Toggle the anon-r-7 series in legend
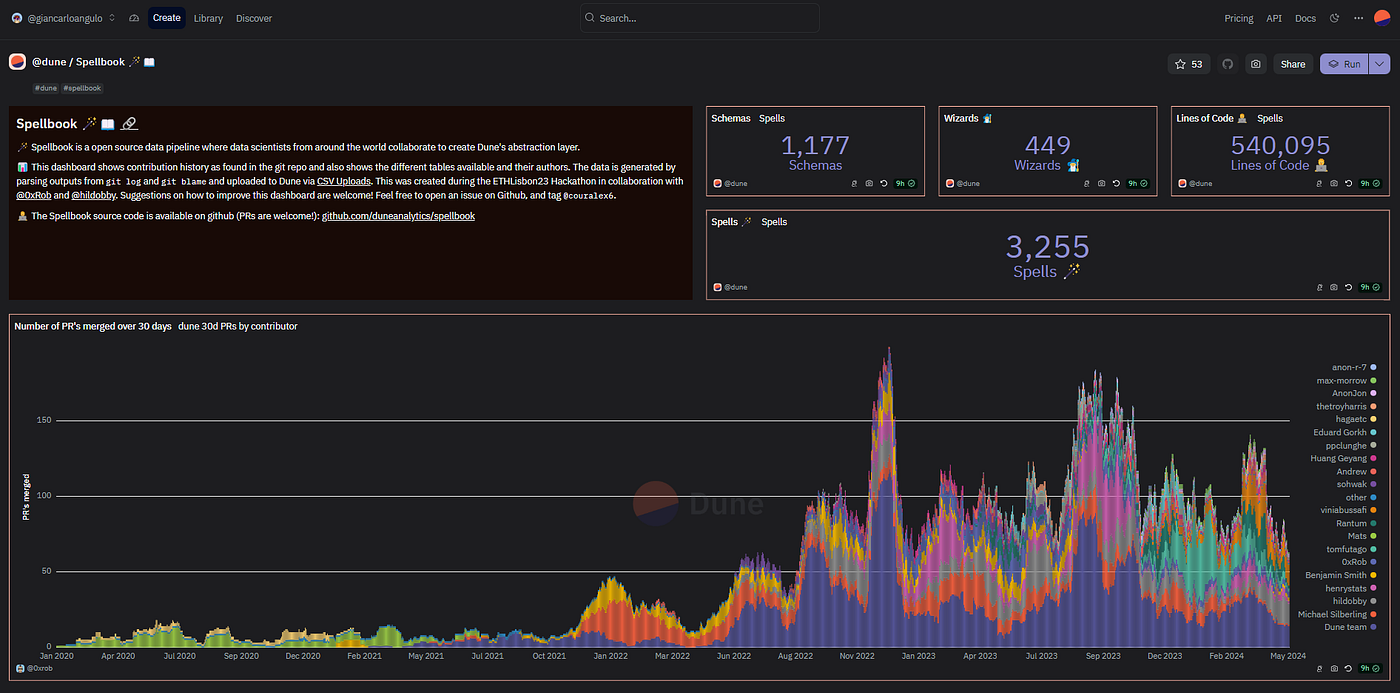Viewport: 1400px width, 693px height. coord(1354,368)
